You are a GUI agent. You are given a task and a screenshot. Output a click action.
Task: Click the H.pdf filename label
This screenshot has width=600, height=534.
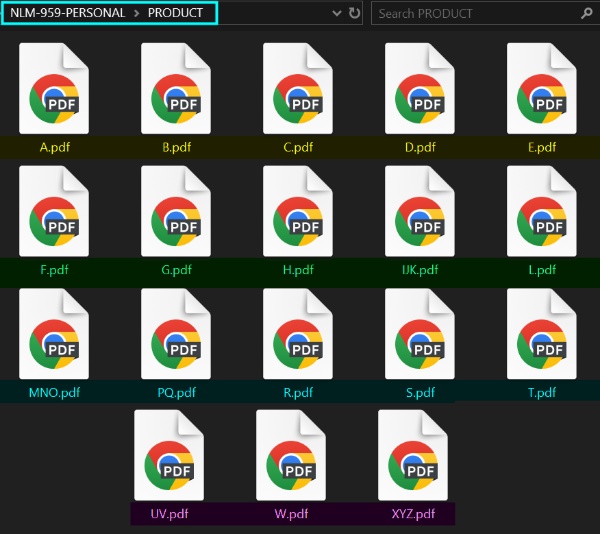click(x=298, y=270)
